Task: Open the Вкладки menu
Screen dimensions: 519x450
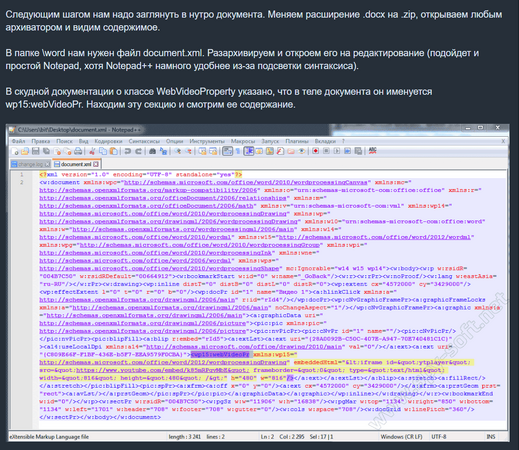Action: point(325,141)
